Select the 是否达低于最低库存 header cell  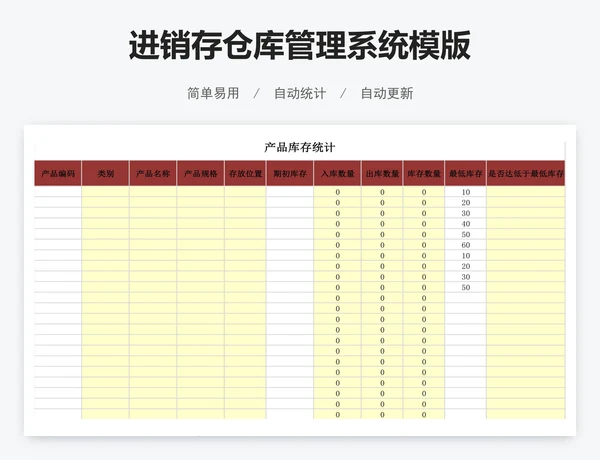click(x=526, y=173)
